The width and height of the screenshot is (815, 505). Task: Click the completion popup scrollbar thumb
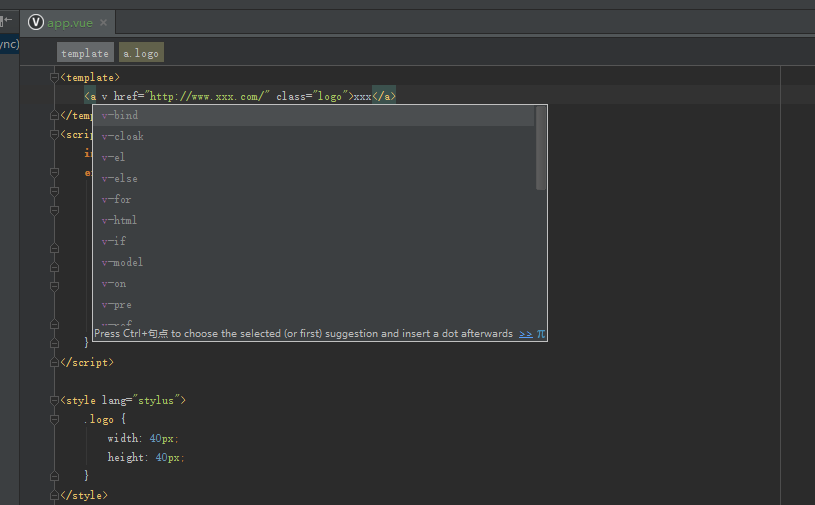point(541,148)
